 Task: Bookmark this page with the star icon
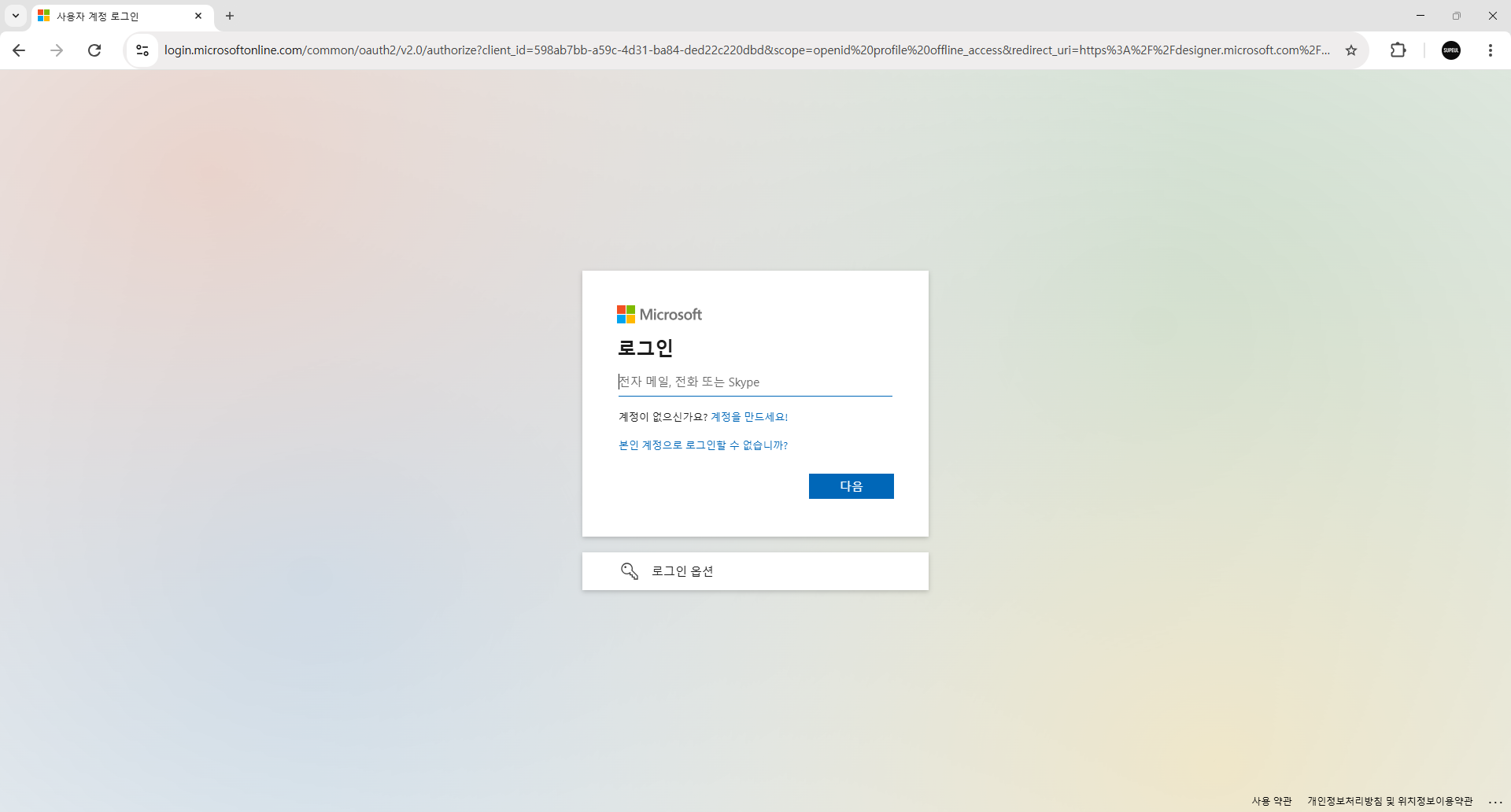point(1351,50)
